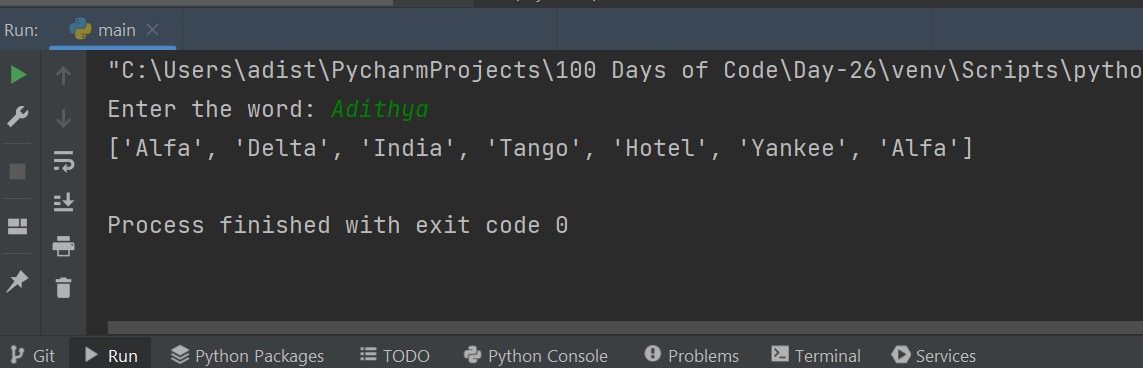
Task: Move down the stack trace with the down arrow
Action: pos(63,117)
